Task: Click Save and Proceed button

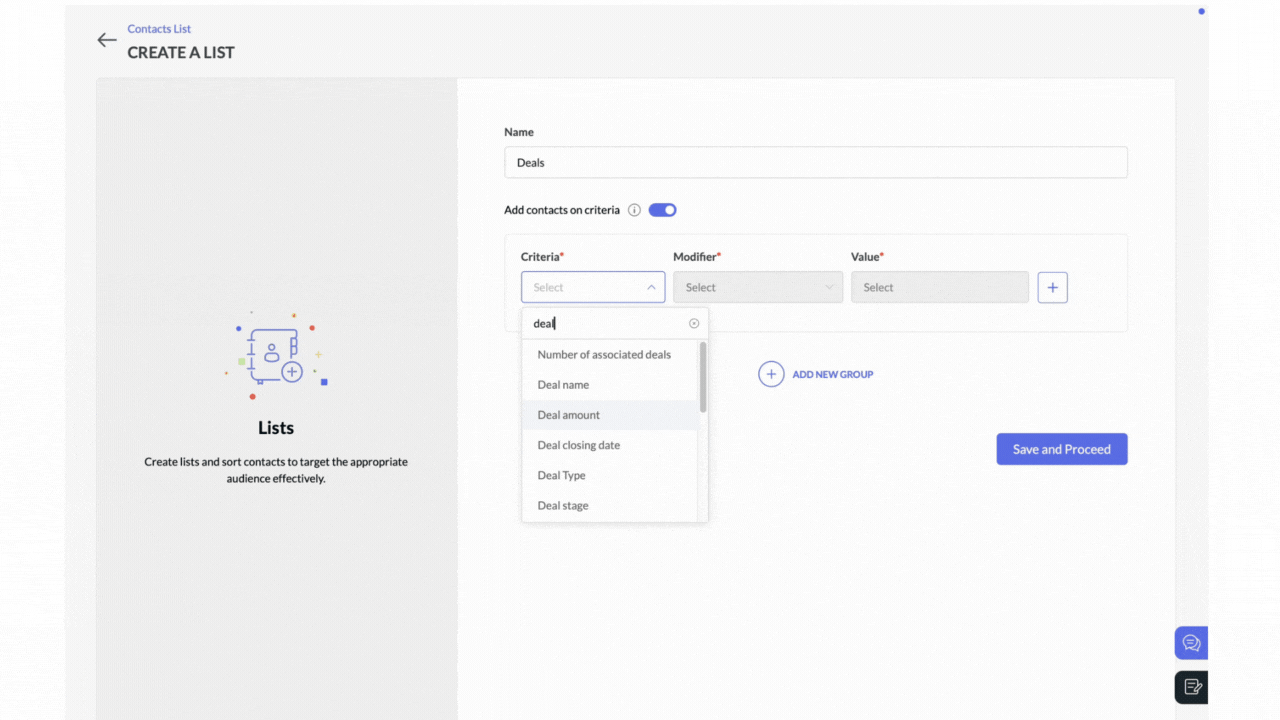Action: pos(1062,449)
